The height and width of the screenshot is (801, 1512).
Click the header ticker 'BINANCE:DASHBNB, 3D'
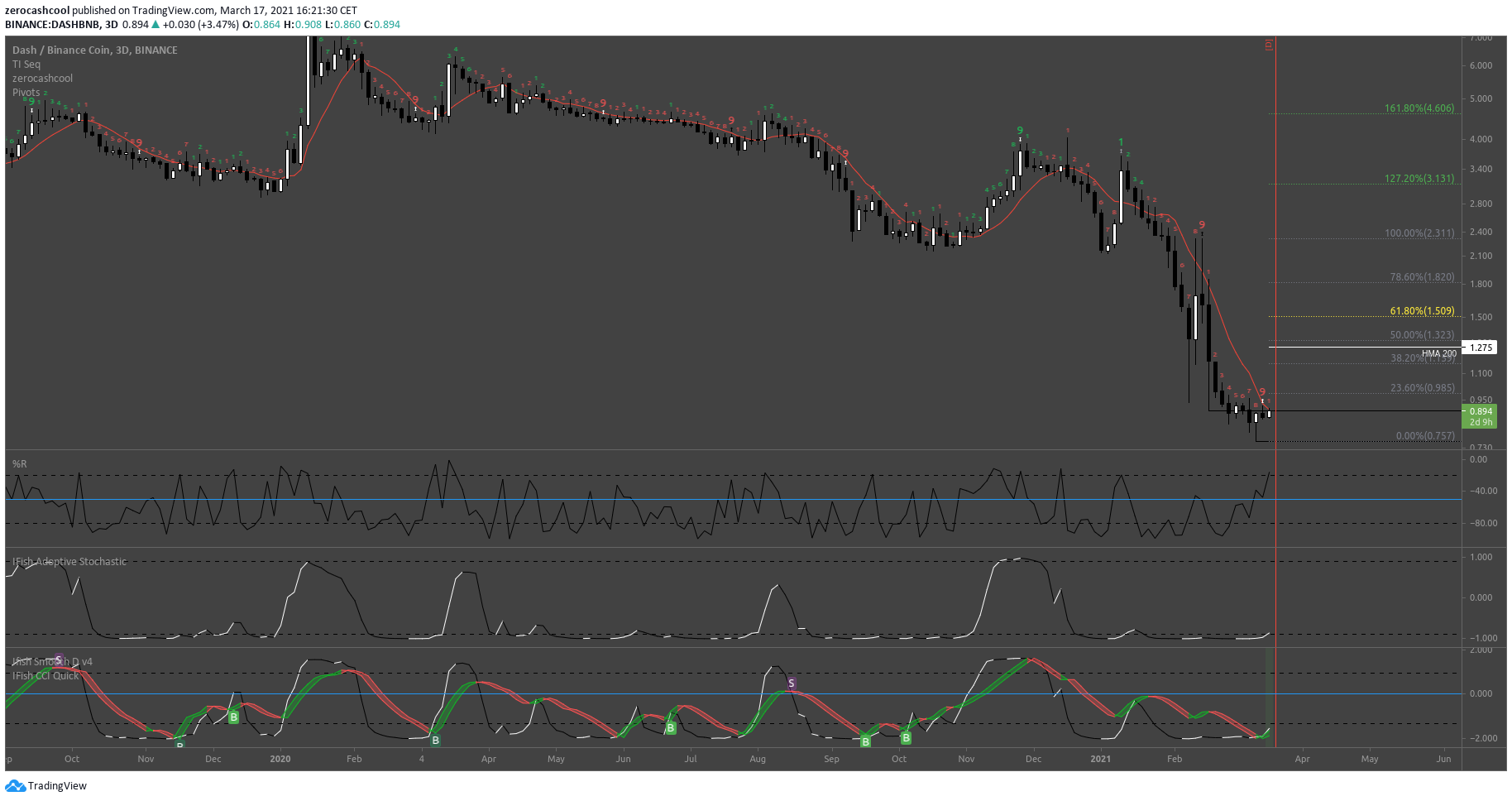pos(61,25)
